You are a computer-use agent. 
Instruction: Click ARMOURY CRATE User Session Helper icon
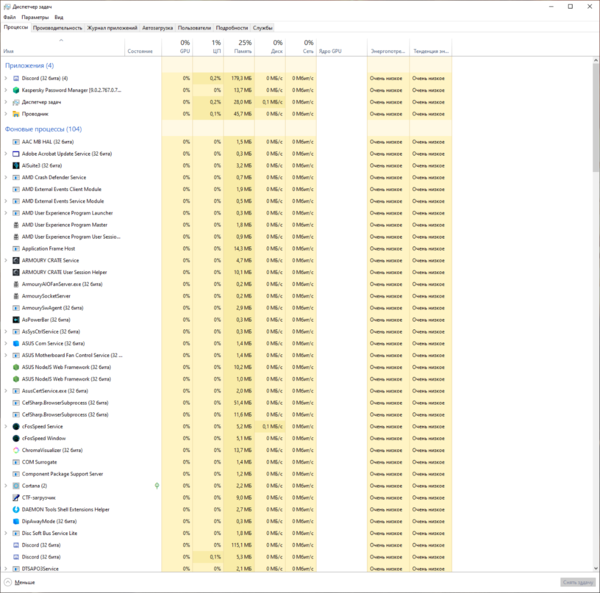[x=16, y=272]
